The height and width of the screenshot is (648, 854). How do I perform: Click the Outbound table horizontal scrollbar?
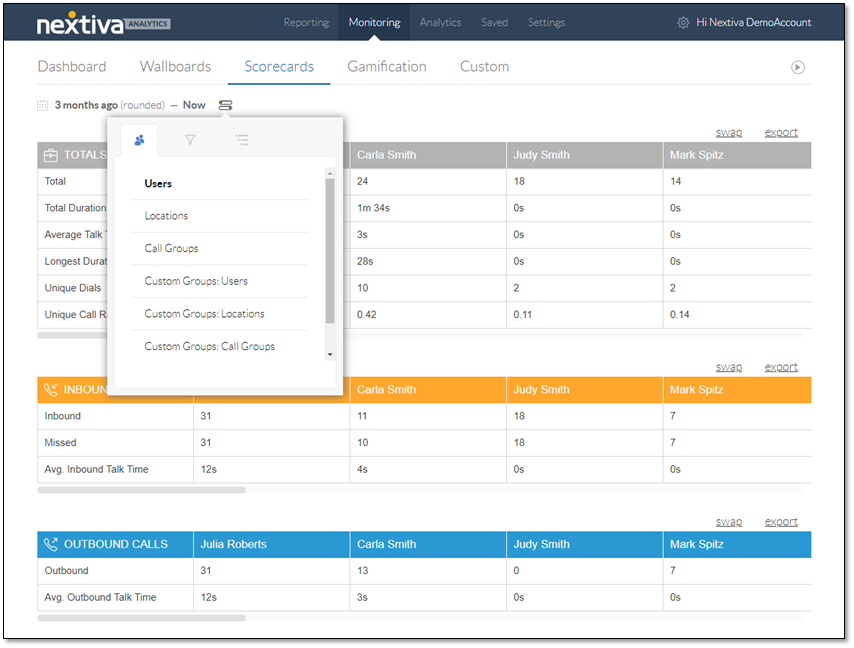pyautogui.click(x=141, y=618)
